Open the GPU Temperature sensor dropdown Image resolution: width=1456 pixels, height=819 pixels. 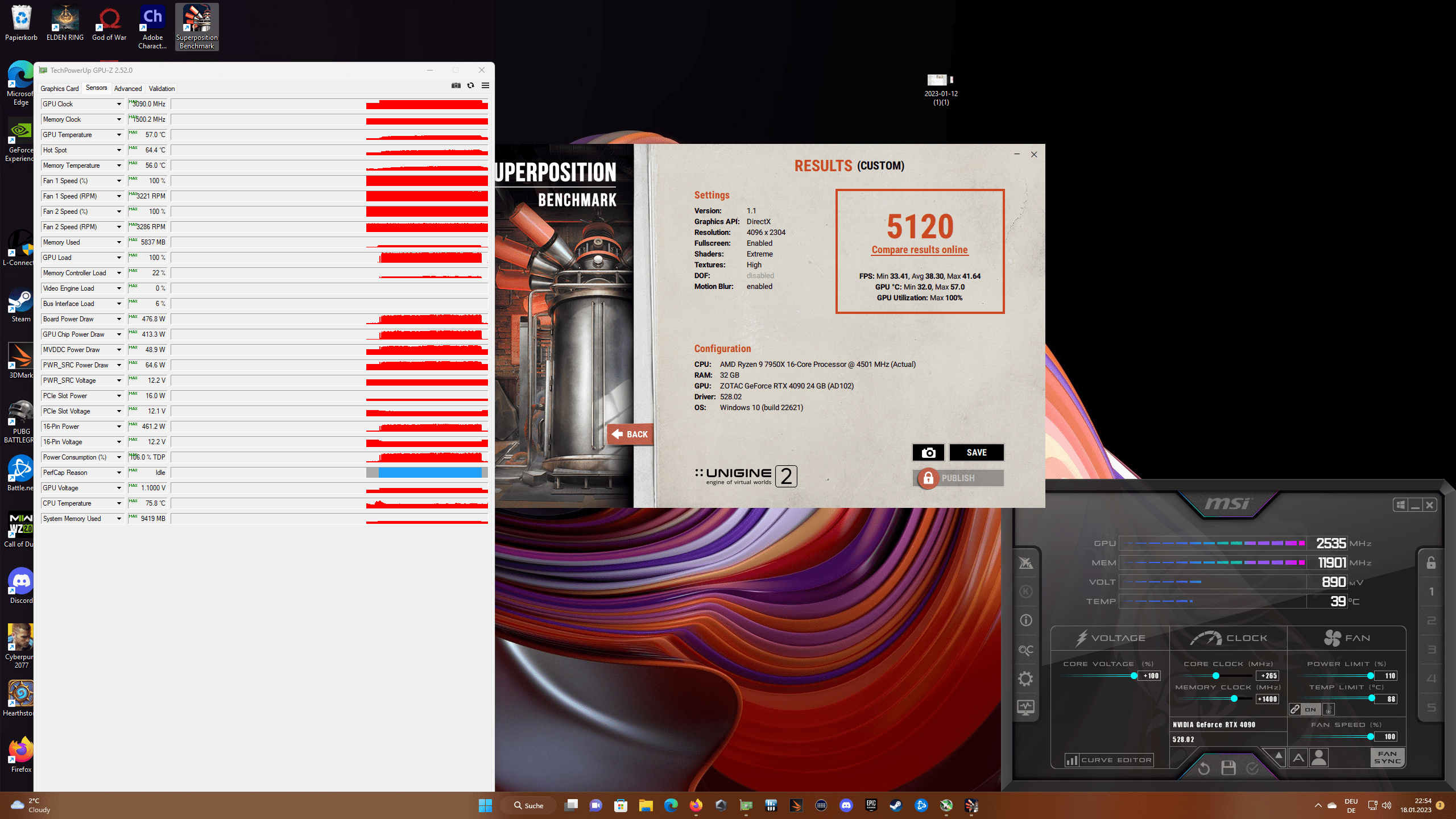[119, 135]
